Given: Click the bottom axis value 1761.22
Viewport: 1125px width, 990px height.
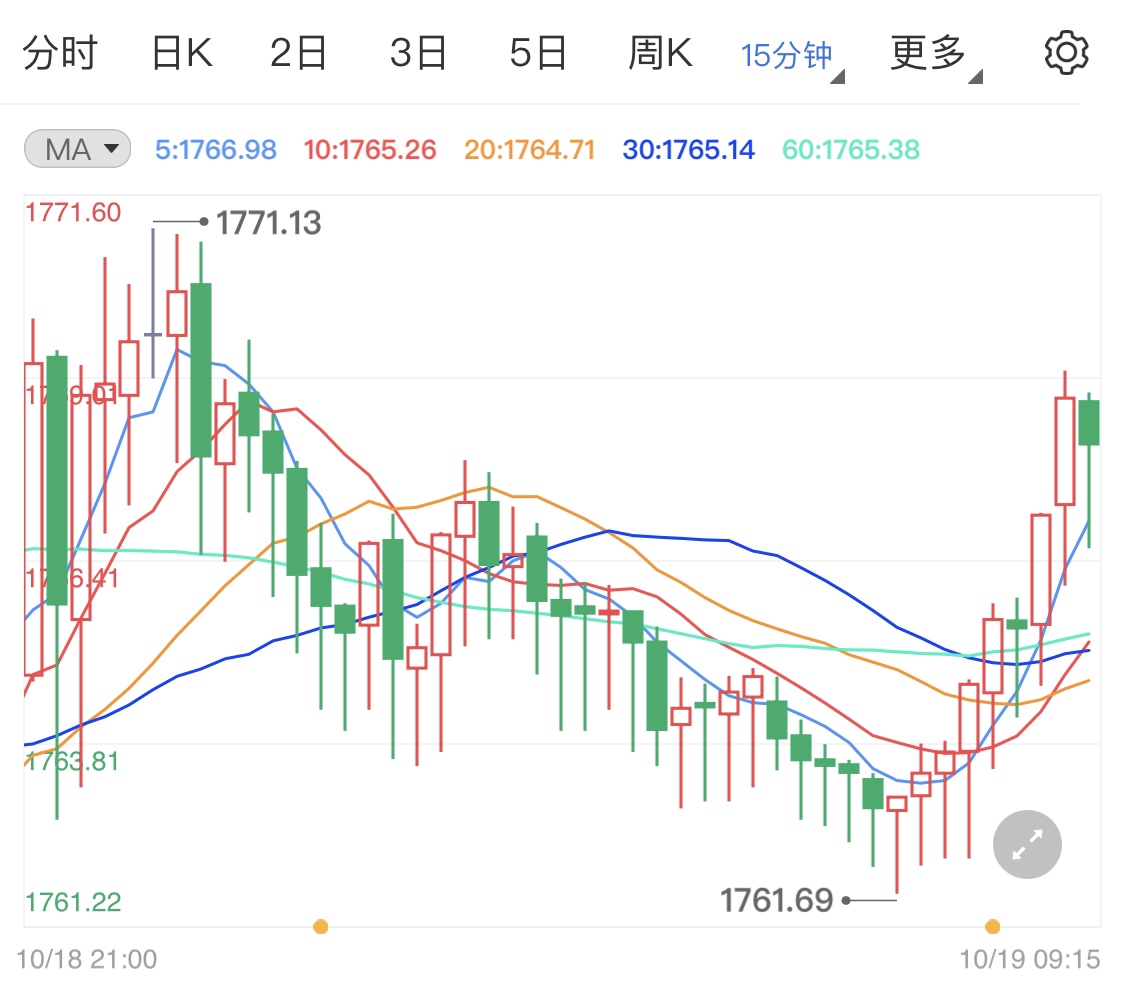Looking at the screenshot, I should [x=72, y=902].
